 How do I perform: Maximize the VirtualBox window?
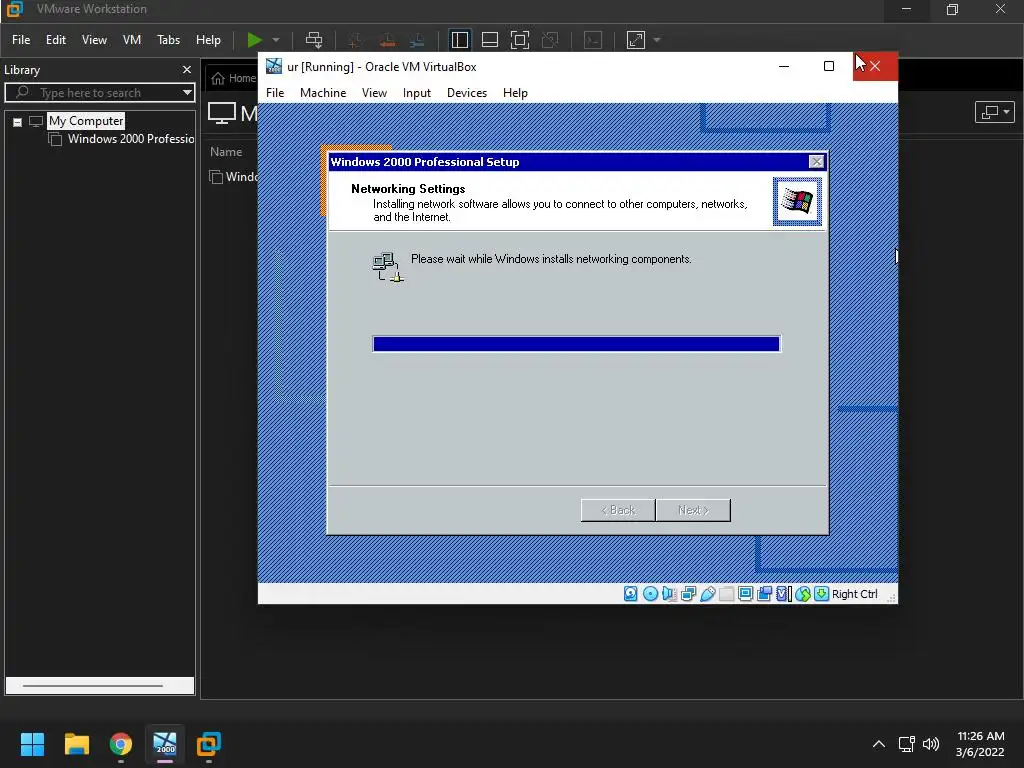pos(829,66)
